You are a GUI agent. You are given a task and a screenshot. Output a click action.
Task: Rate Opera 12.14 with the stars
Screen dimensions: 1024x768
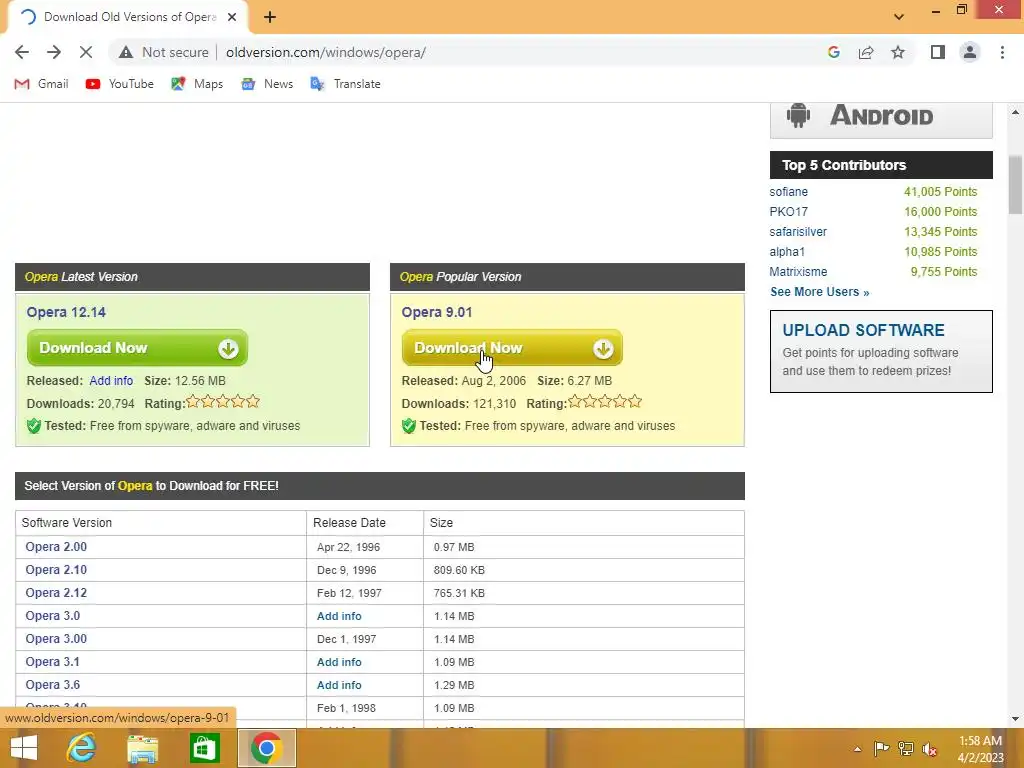(223, 402)
